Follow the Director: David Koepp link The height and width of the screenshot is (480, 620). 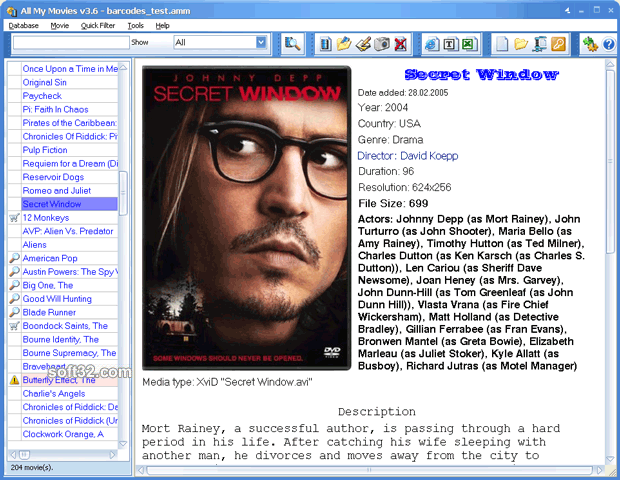[x=408, y=156]
